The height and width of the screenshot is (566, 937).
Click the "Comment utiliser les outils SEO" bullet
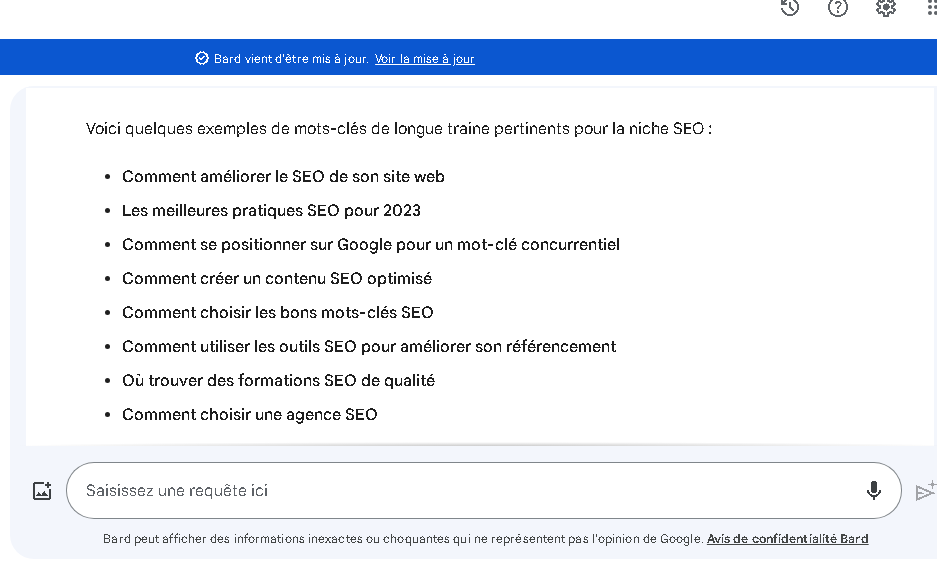point(369,347)
